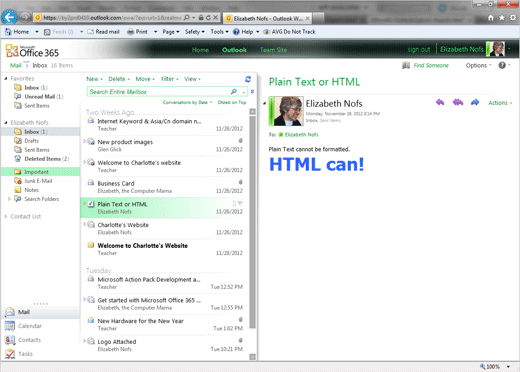Collapse the Favorites folder group
The width and height of the screenshot is (520, 372).
pyautogui.click(x=6, y=79)
